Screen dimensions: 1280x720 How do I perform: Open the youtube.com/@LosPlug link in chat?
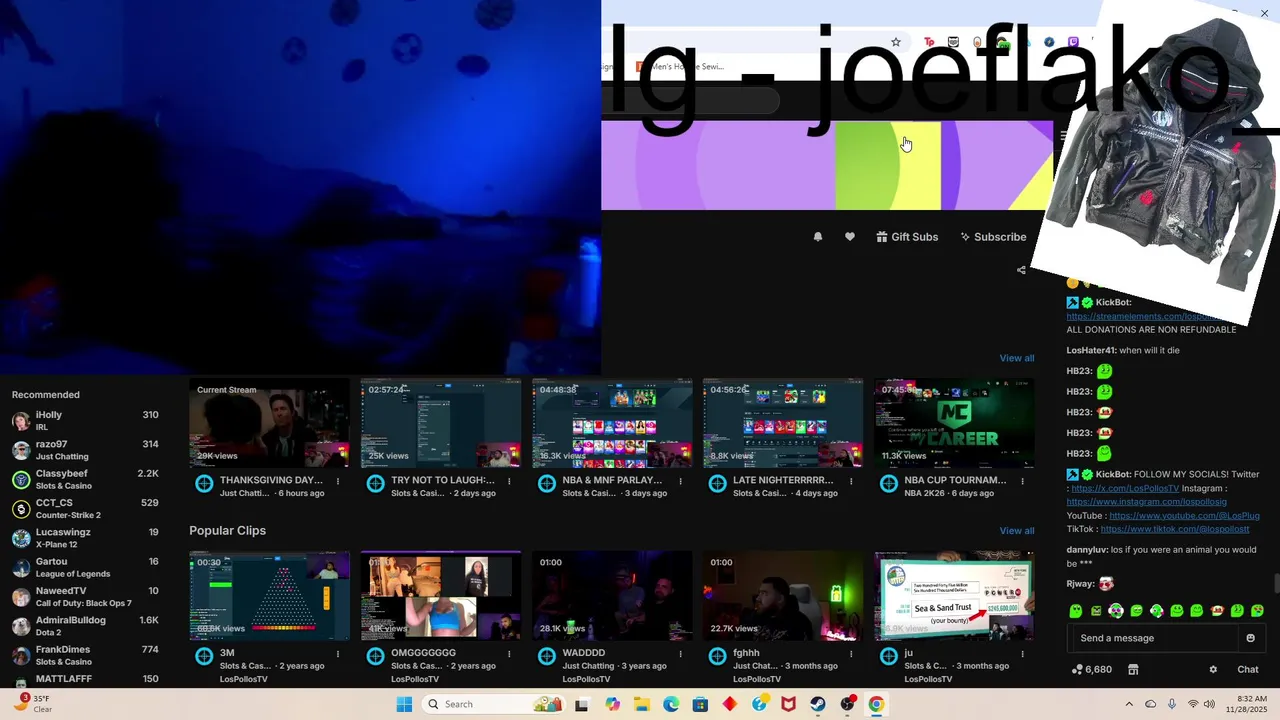pos(1184,516)
